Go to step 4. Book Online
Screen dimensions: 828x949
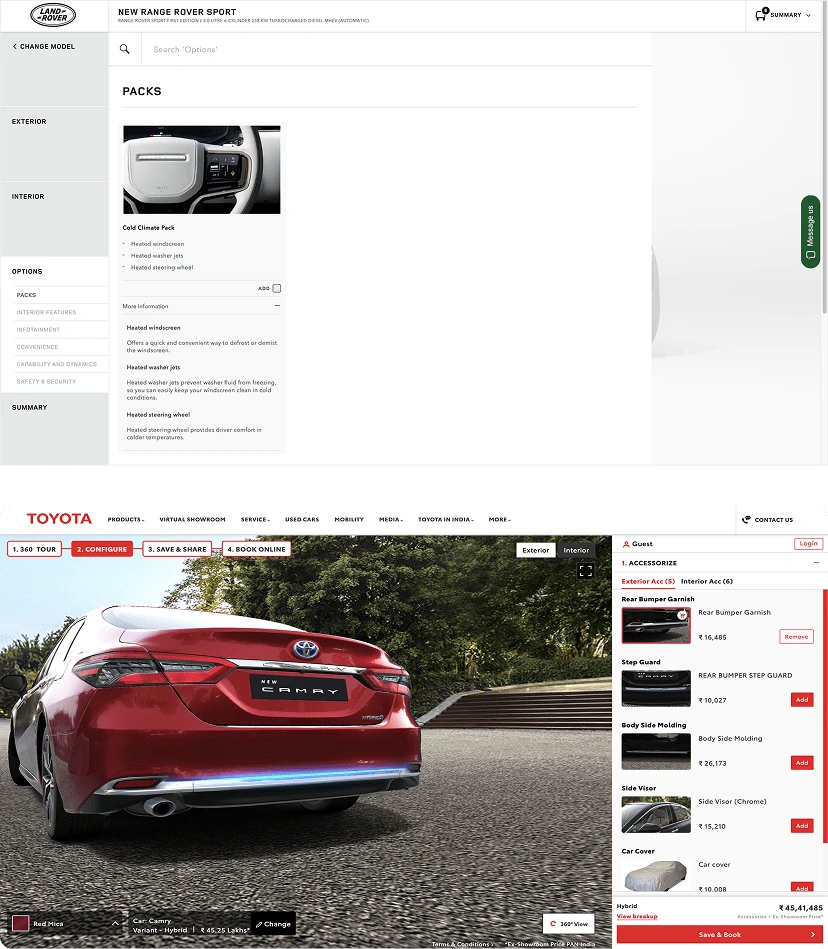[257, 549]
